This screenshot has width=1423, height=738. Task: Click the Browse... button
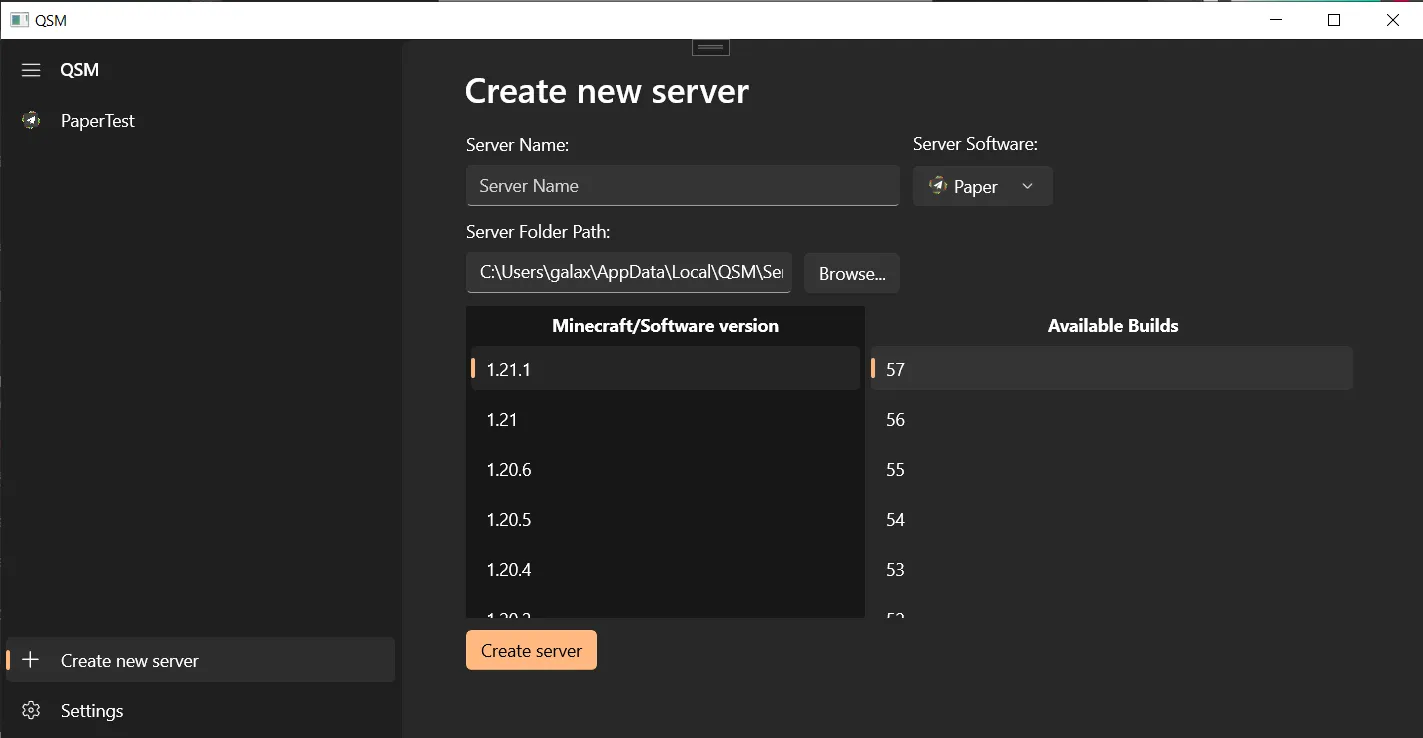852,273
